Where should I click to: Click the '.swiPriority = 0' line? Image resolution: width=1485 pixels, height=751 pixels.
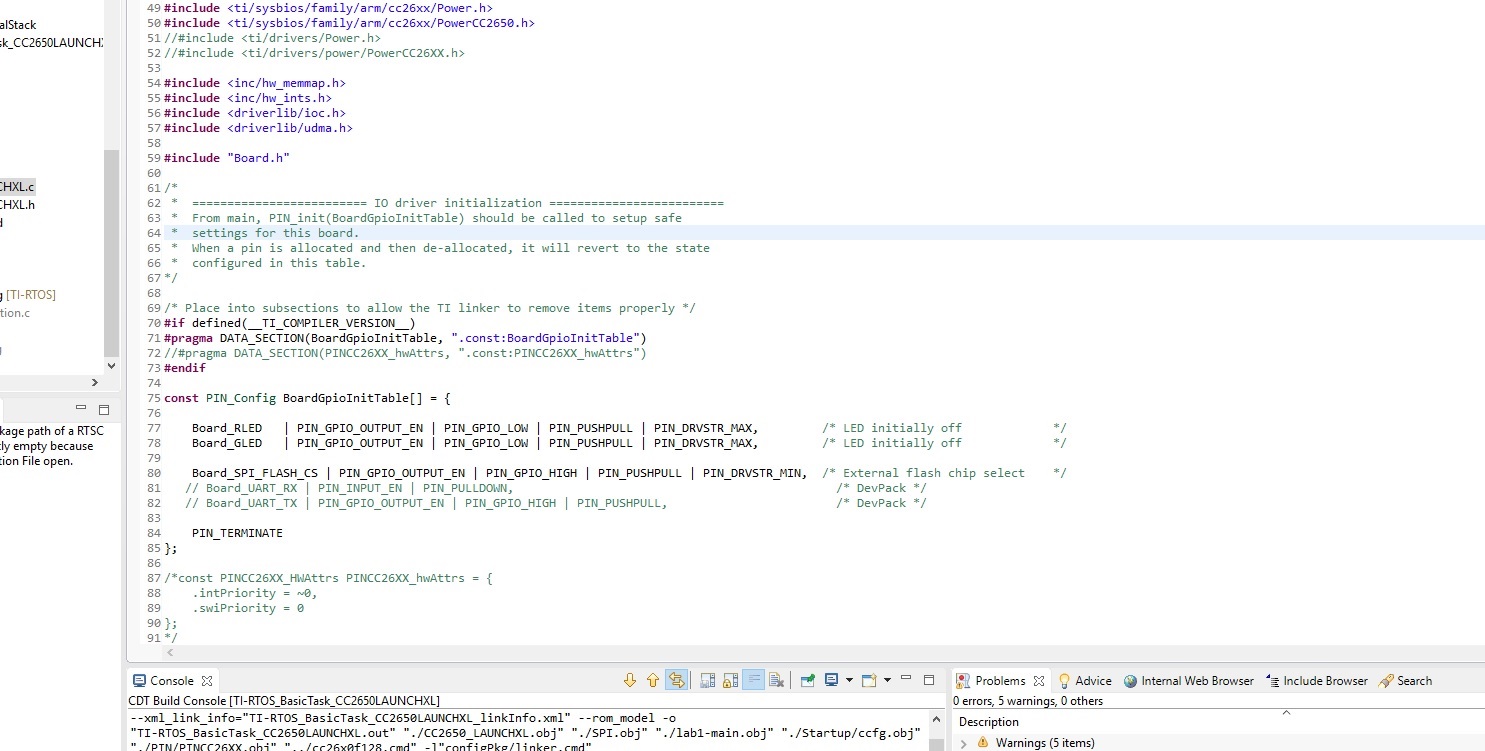248,608
